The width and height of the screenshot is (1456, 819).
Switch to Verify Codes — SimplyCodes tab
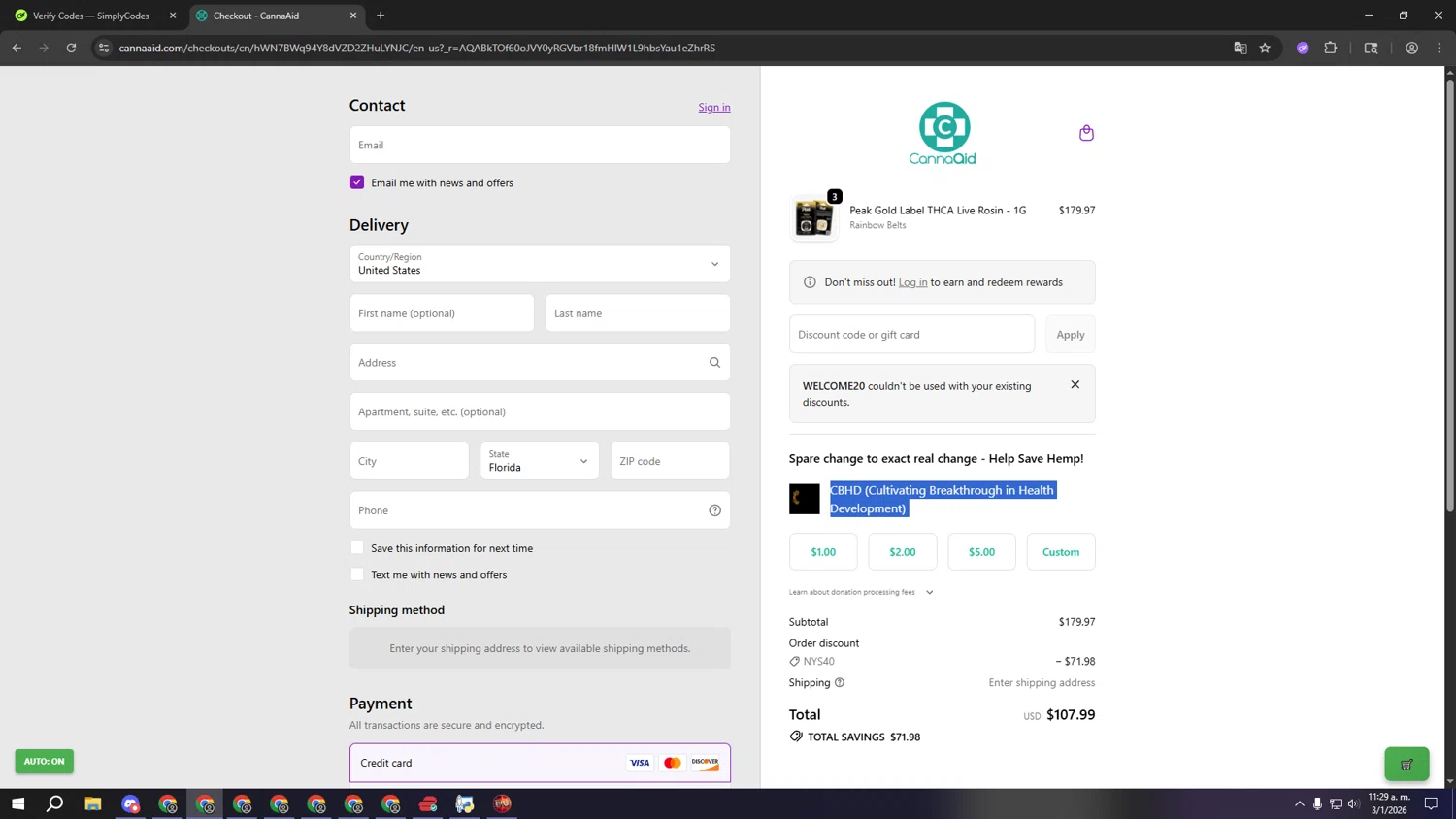(90, 16)
